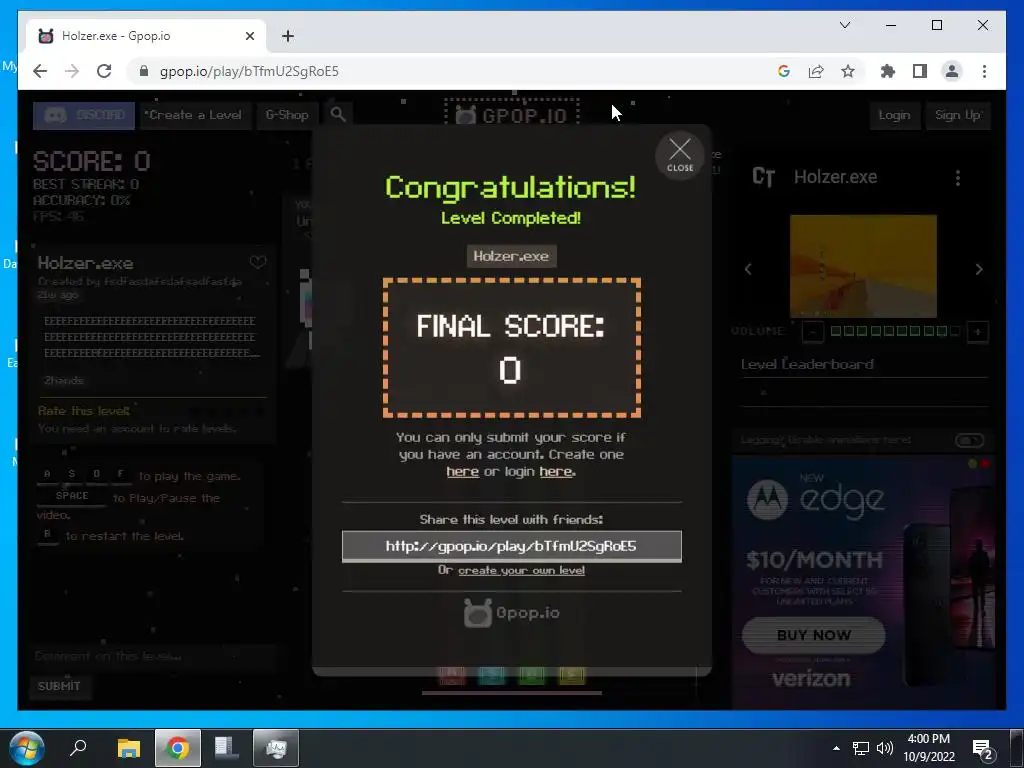Click the BUY NOW ad button
This screenshot has width=1024, height=768.
click(x=814, y=635)
